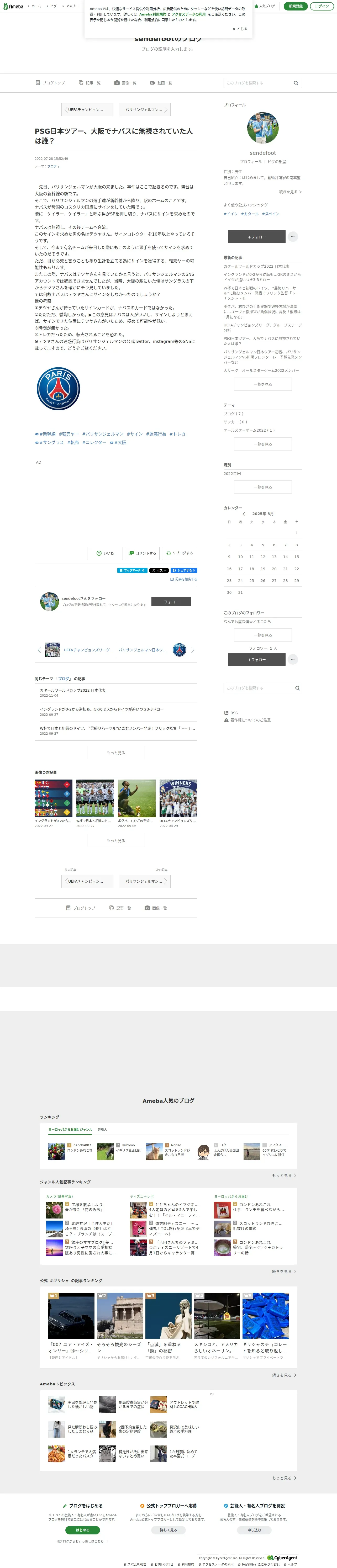This screenshot has height=1568, width=337.
Task: Click 'もっと見る' under 同じテーマ articles
Action: pos(116,753)
